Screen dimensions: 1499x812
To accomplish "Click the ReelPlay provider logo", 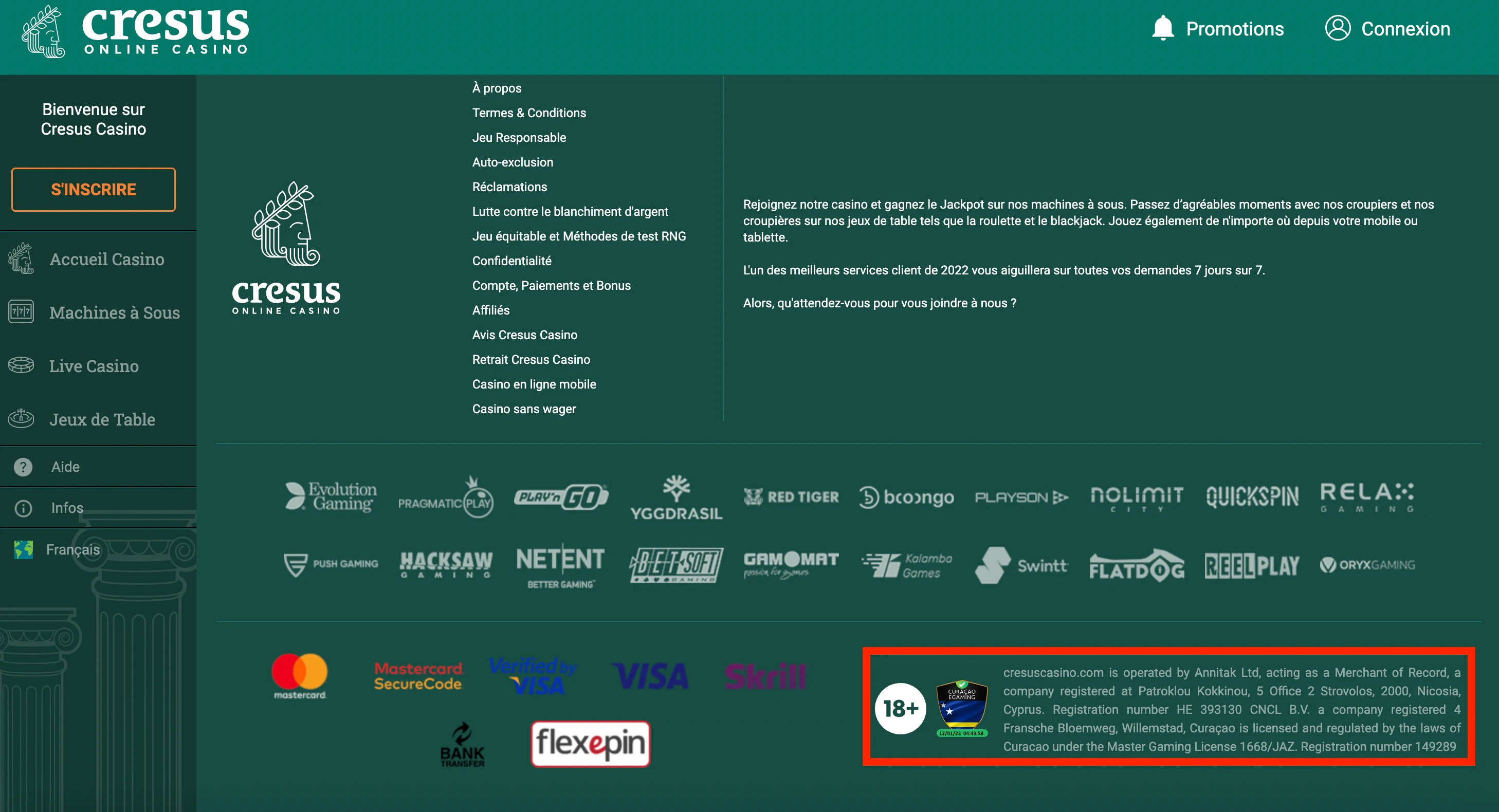I will point(1252,565).
